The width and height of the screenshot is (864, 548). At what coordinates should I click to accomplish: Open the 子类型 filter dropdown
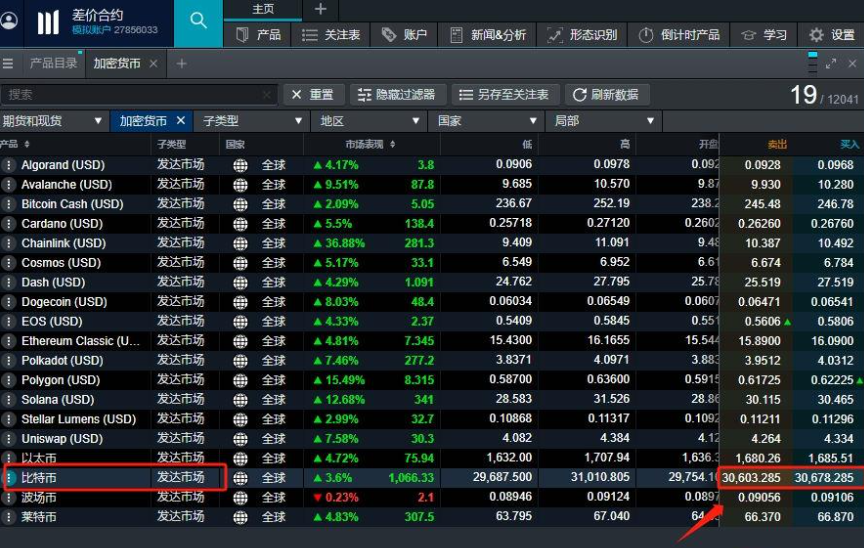pos(252,121)
